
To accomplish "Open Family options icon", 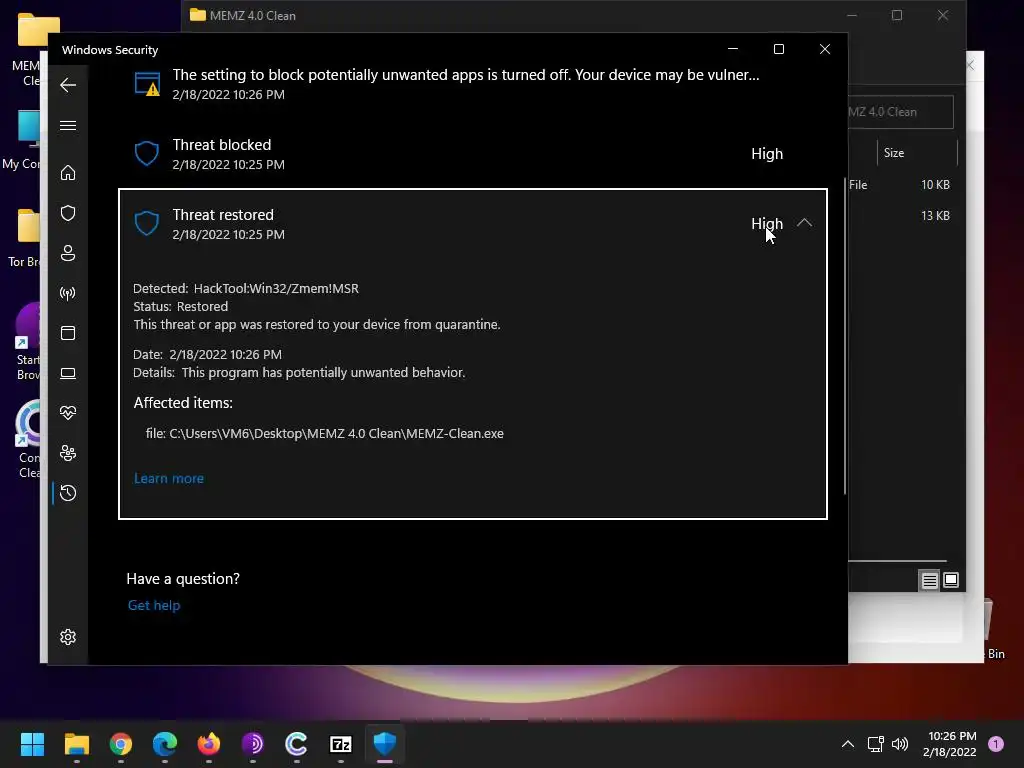I will (x=68, y=453).
